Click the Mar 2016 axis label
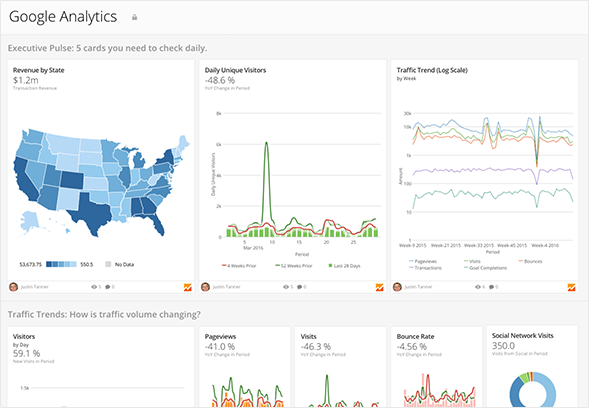589x408 pixels. point(253,248)
